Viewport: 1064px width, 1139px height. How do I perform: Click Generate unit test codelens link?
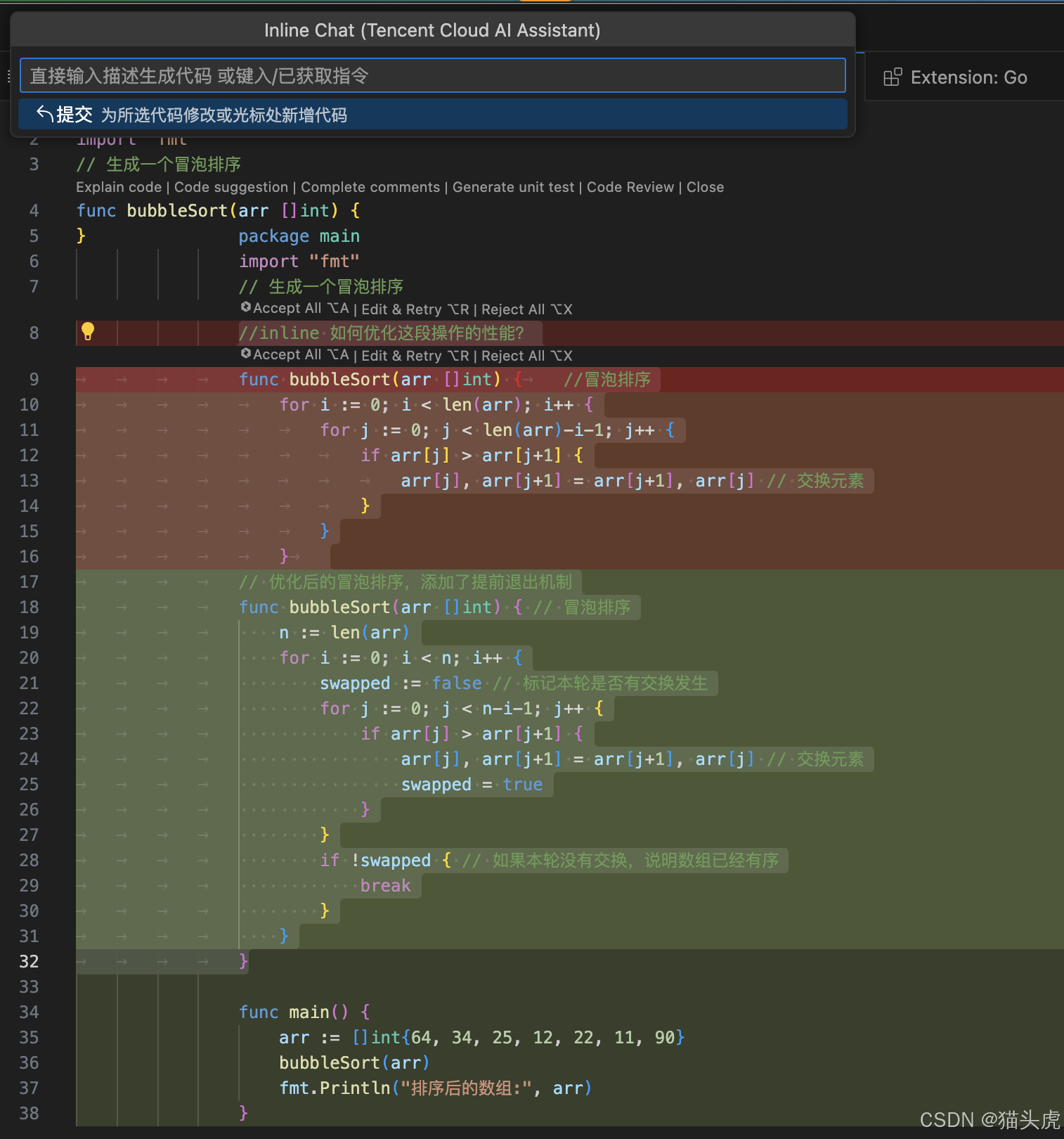[513, 187]
